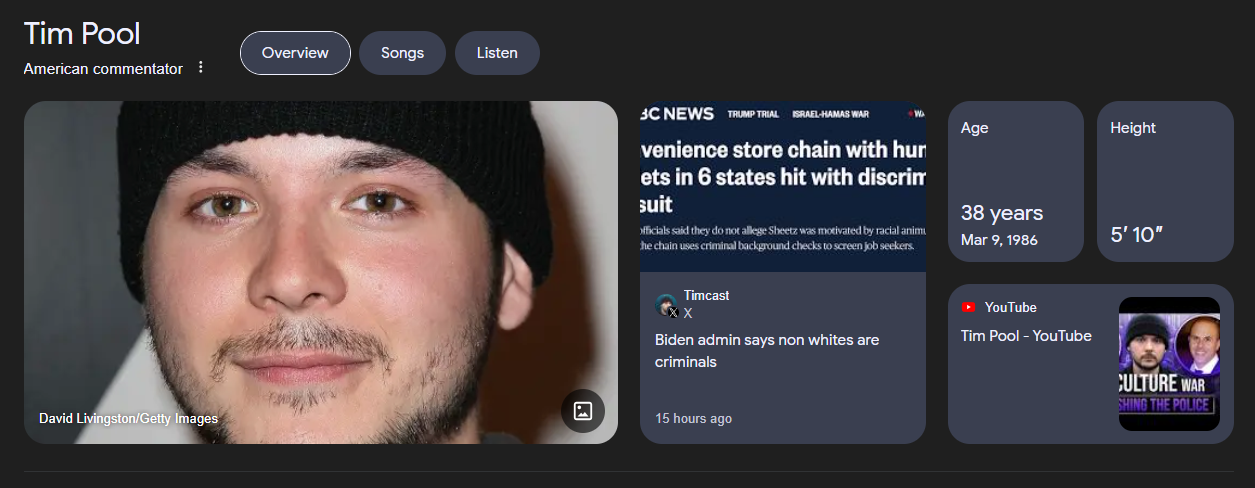Open the three-dot more options menu
Screen dimensions: 1255x488
tap(200, 68)
